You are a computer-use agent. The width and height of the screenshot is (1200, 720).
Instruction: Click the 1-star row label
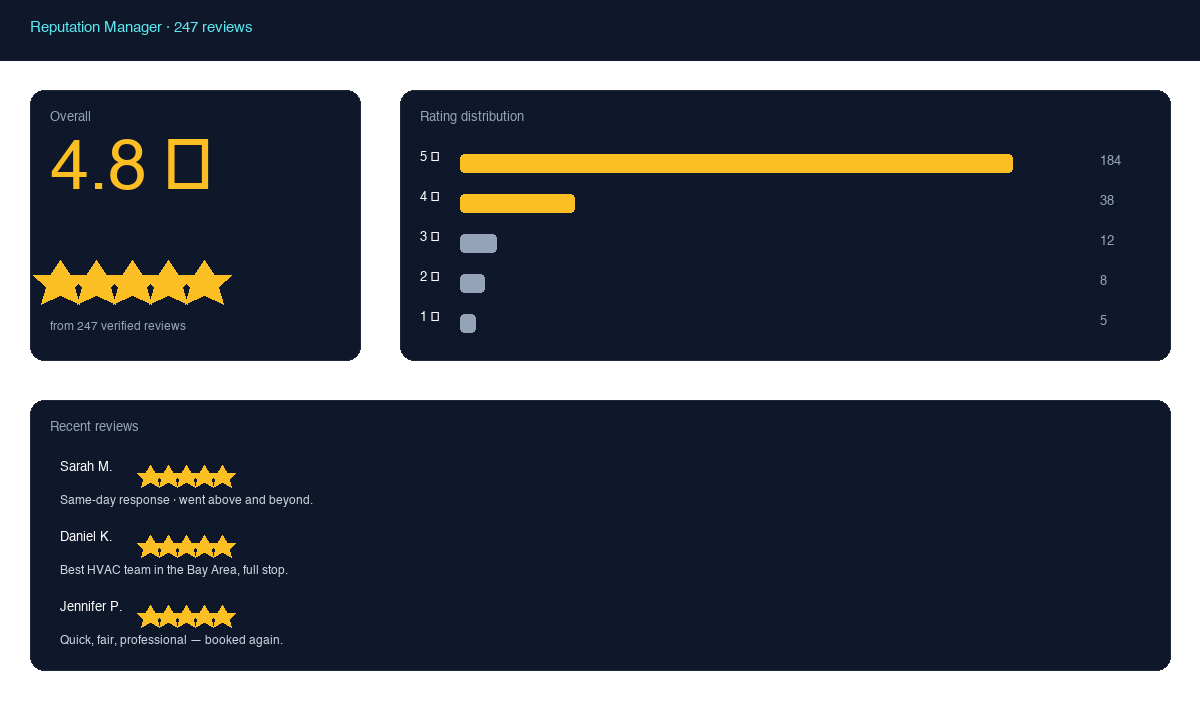point(430,317)
